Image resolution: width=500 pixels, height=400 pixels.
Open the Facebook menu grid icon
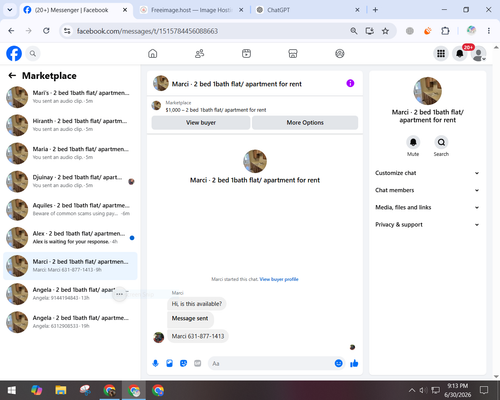coord(441,53)
